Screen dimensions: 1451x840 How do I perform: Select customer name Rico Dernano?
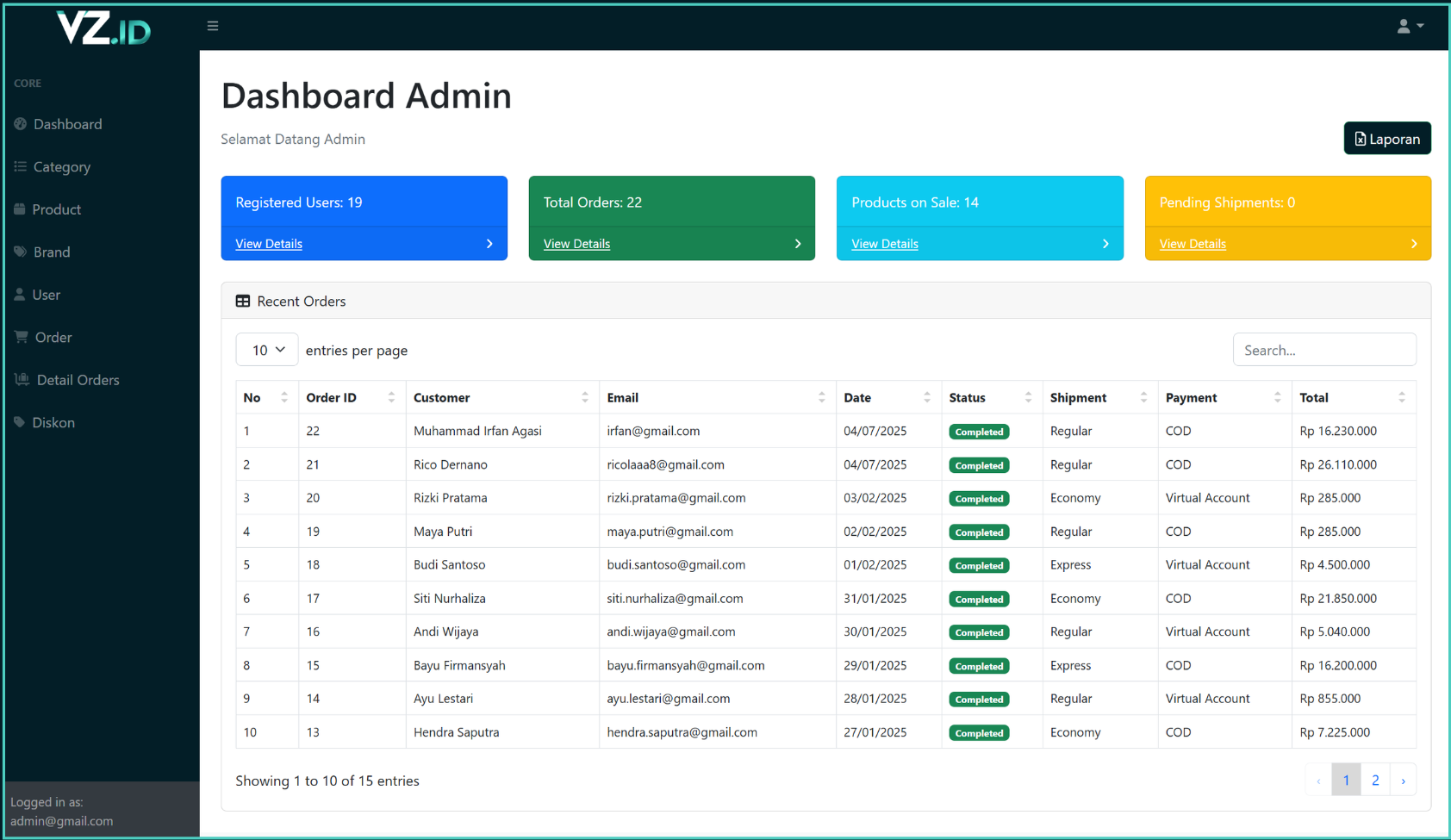point(451,464)
